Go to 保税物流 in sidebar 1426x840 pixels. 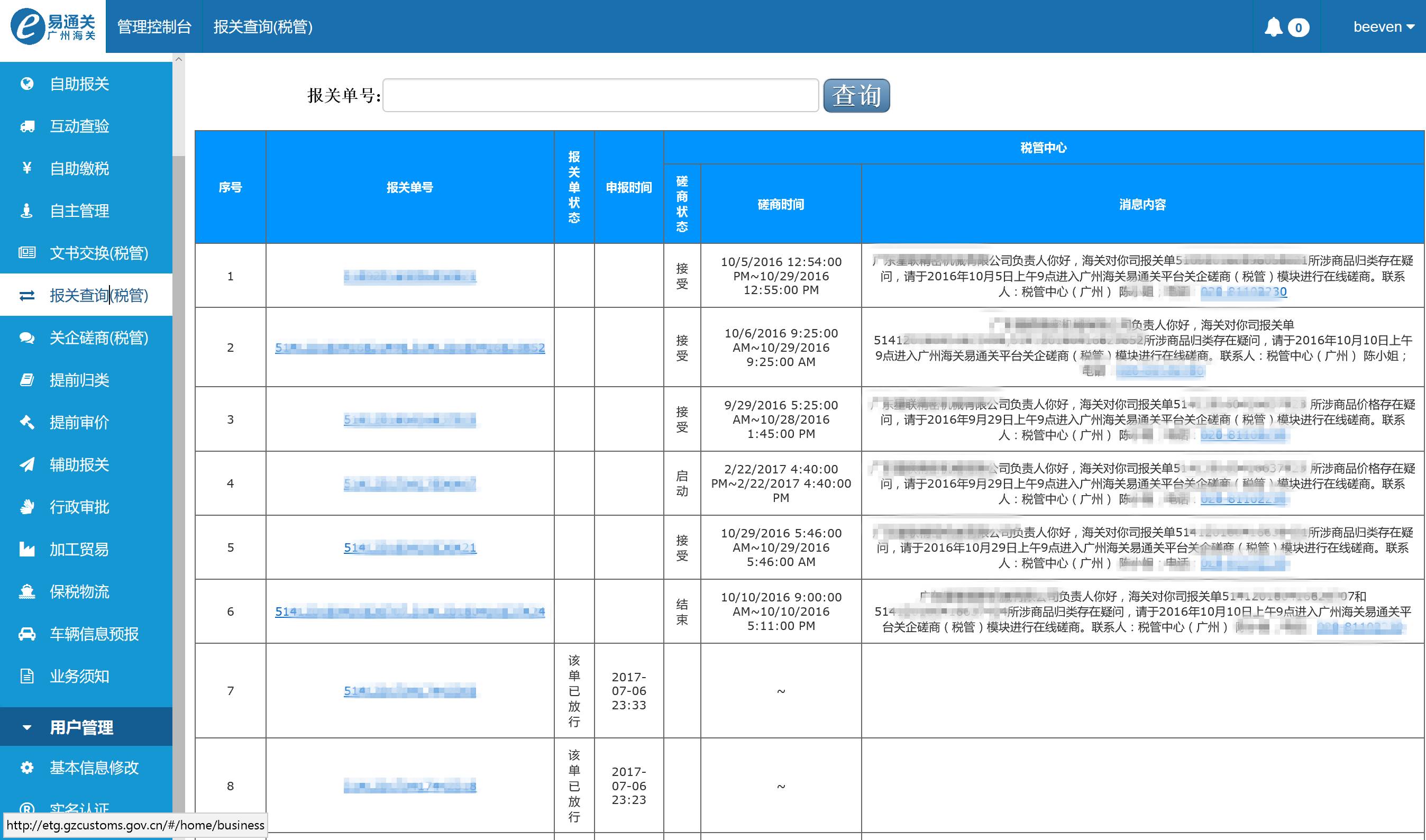(86, 591)
